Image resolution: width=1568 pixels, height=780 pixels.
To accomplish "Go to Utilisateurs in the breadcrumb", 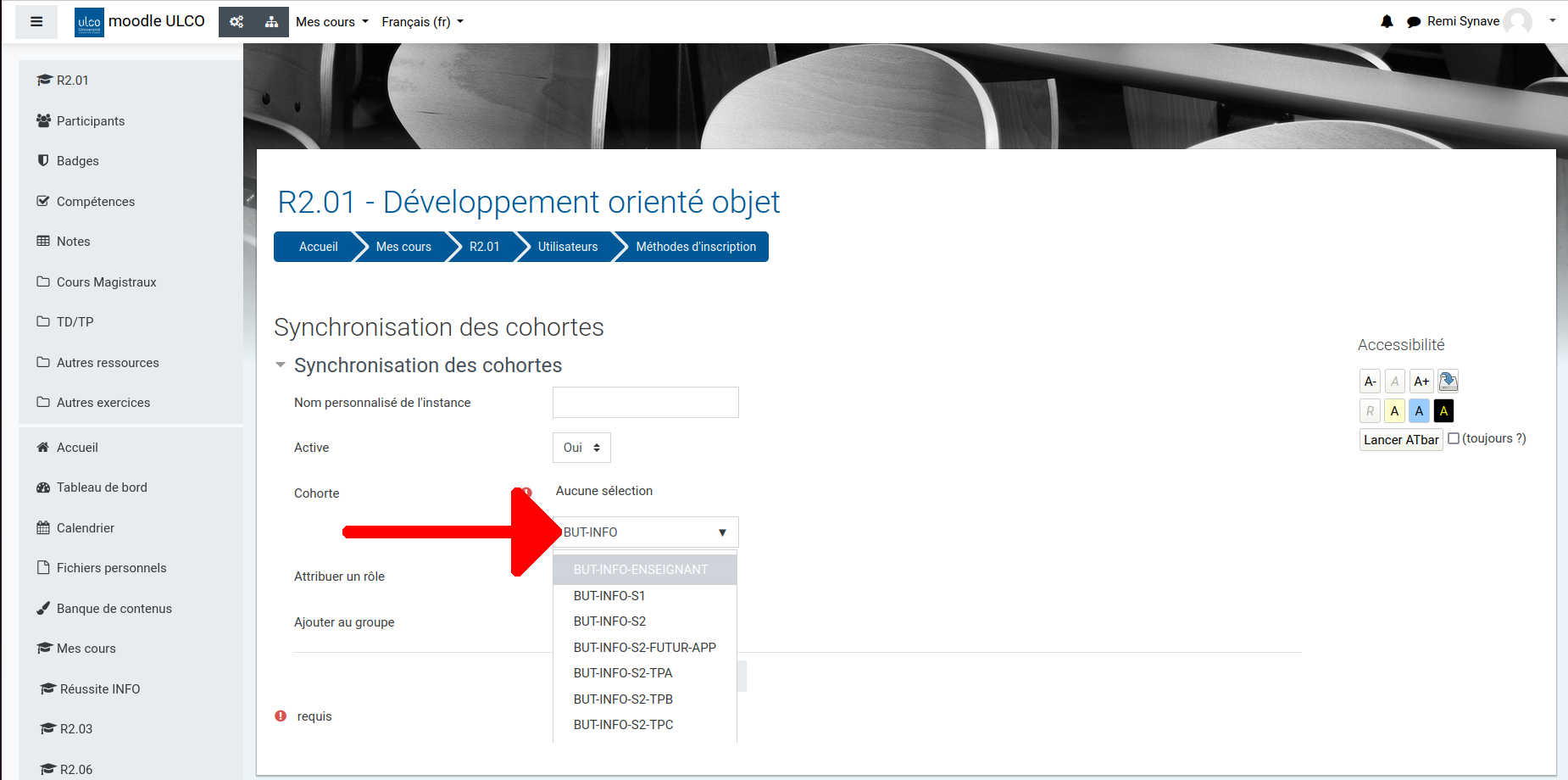I will pyautogui.click(x=567, y=247).
